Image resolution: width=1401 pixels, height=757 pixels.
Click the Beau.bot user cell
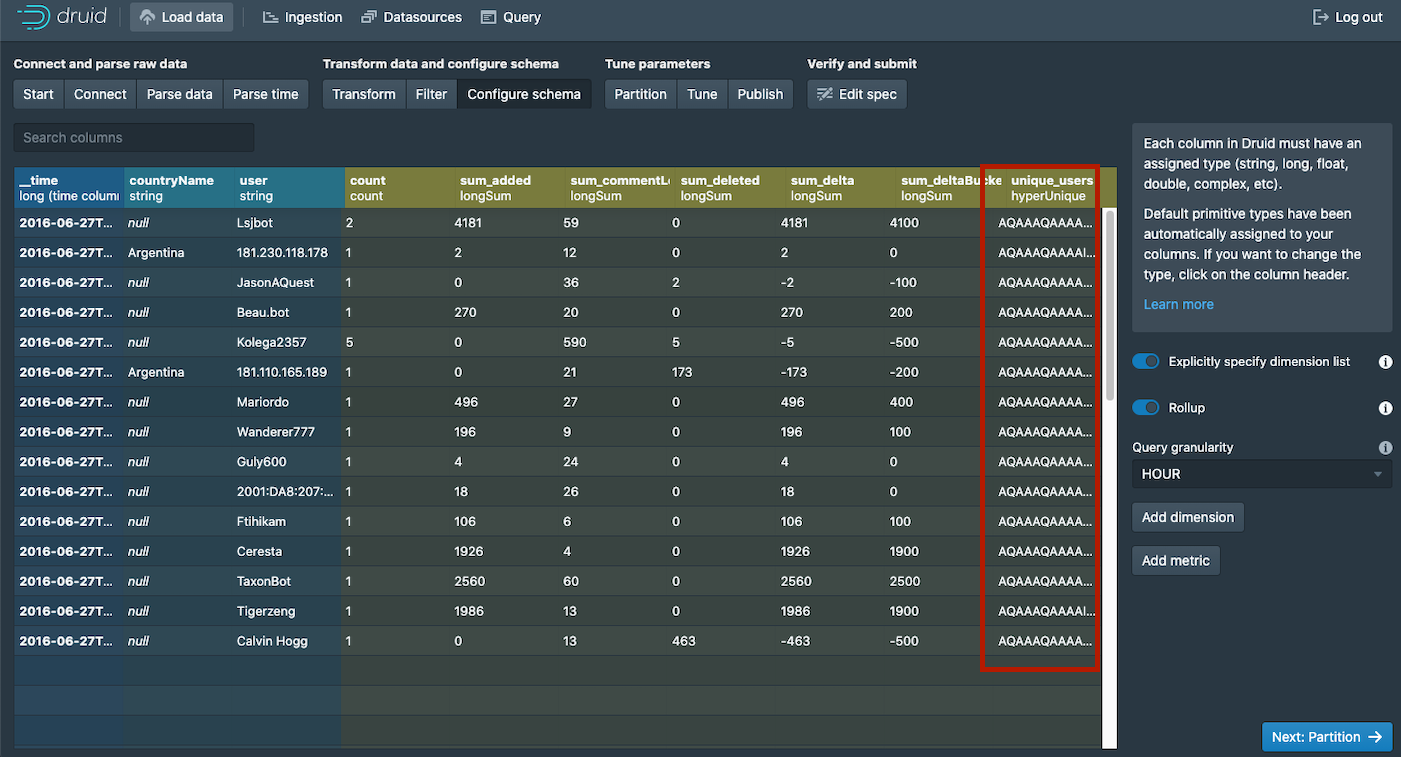(288, 312)
